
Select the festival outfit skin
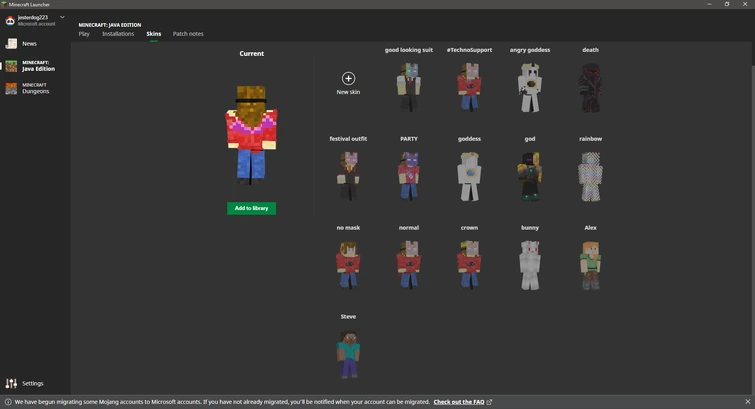(x=348, y=176)
